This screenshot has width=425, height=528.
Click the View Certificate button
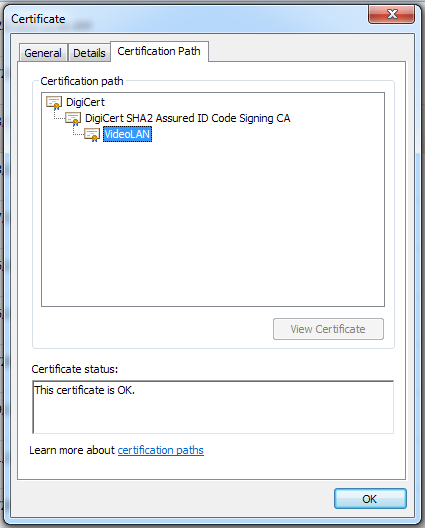click(328, 329)
